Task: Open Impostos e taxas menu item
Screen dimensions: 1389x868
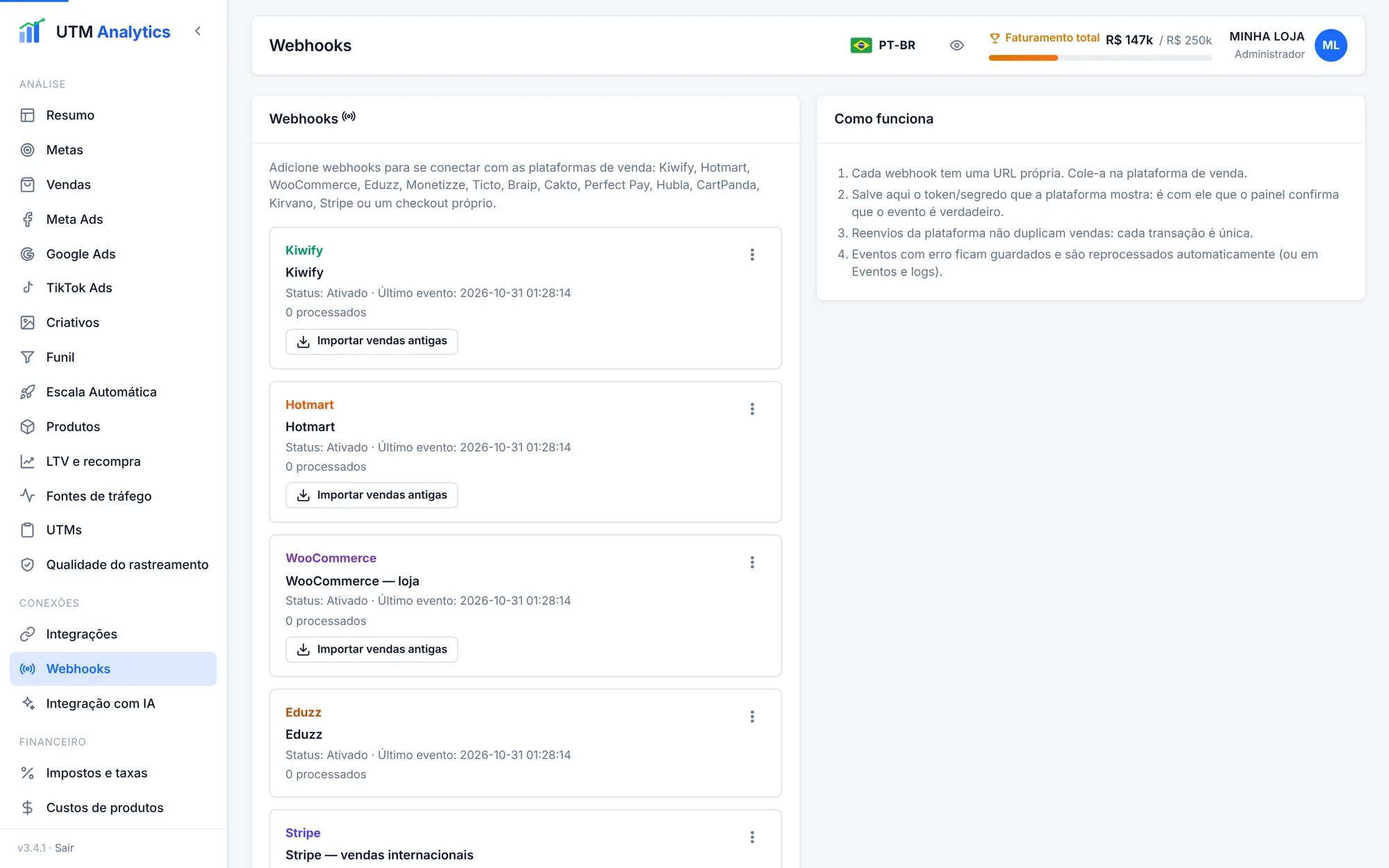Action: coord(113,773)
